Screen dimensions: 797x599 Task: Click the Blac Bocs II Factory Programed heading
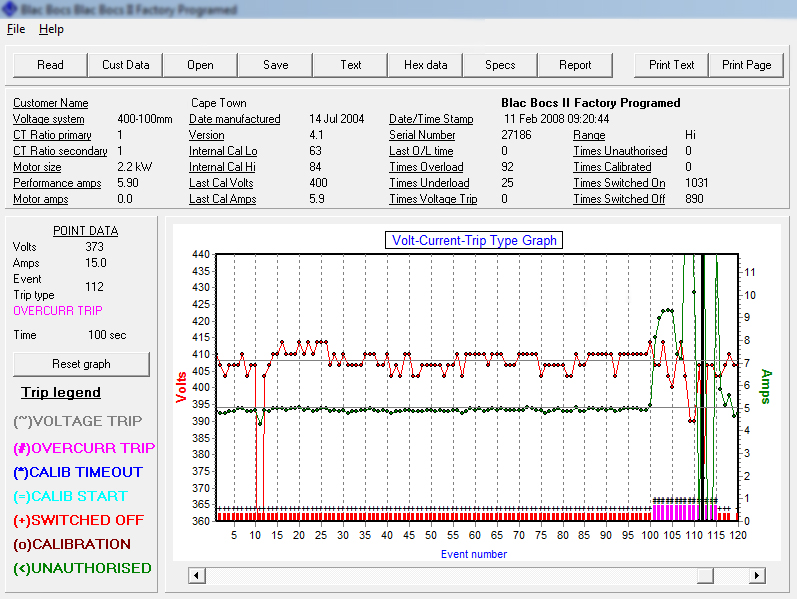click(x=591, y=103)
